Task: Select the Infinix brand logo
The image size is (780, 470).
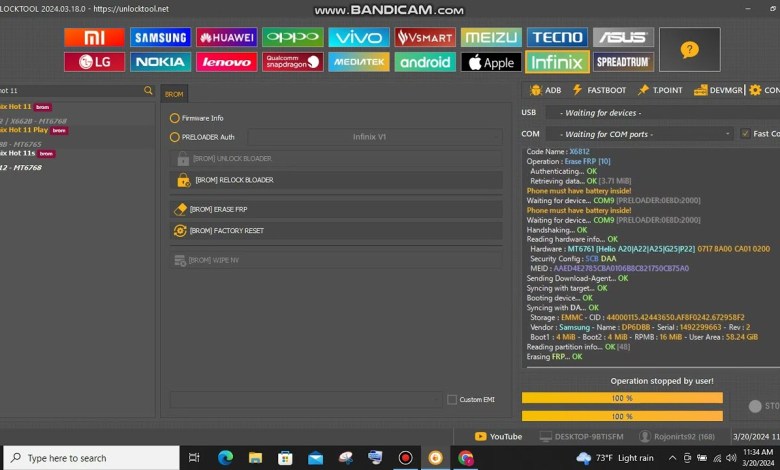Action: (x=556, y=62)
